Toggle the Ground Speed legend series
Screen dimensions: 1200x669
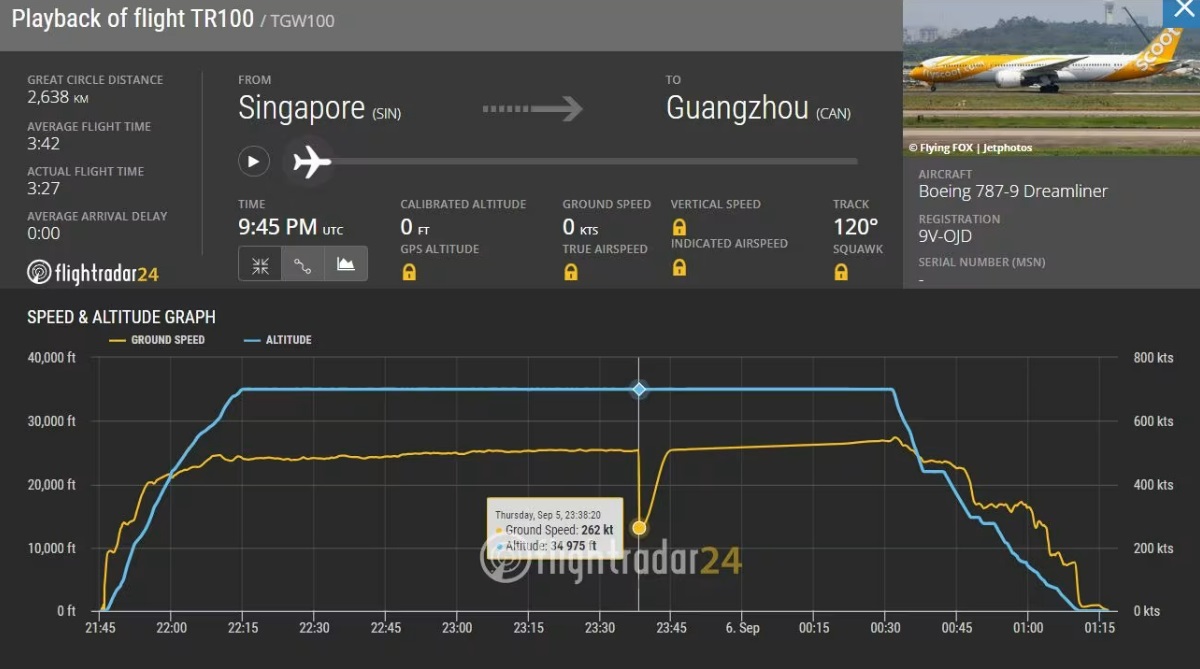point(157,340)
